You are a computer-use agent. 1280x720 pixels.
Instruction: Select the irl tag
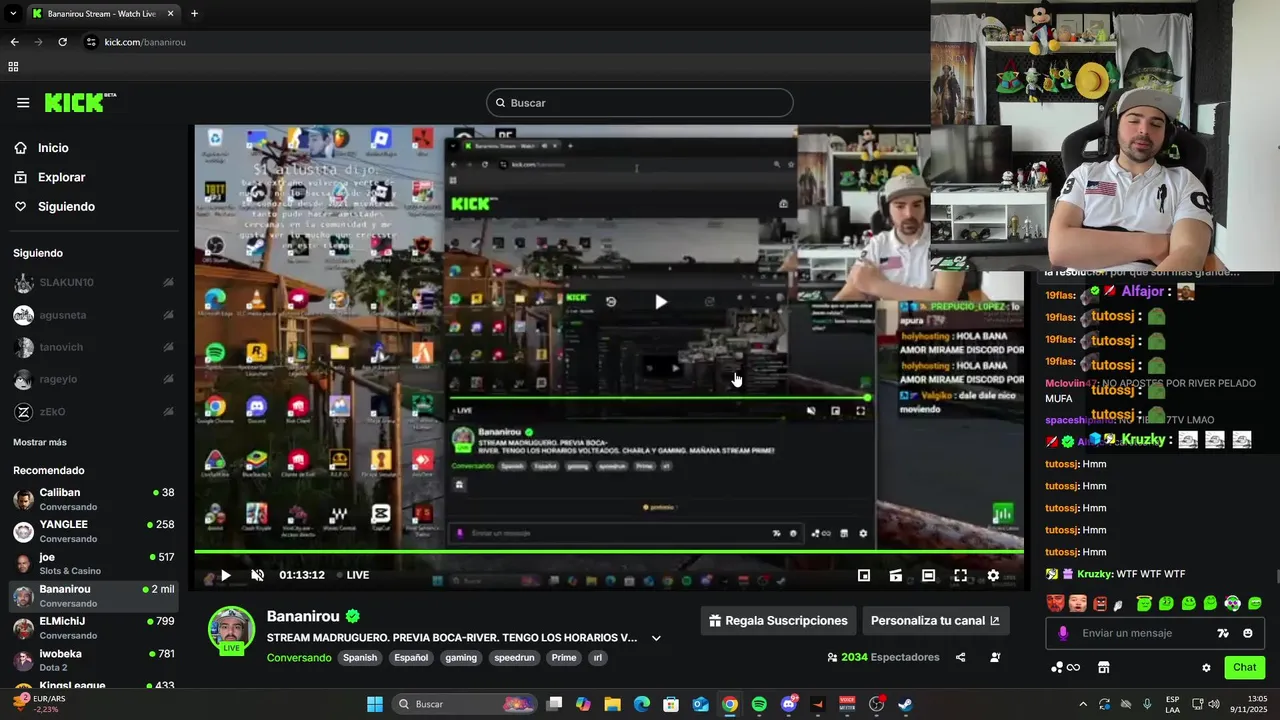tap(597, 658)
